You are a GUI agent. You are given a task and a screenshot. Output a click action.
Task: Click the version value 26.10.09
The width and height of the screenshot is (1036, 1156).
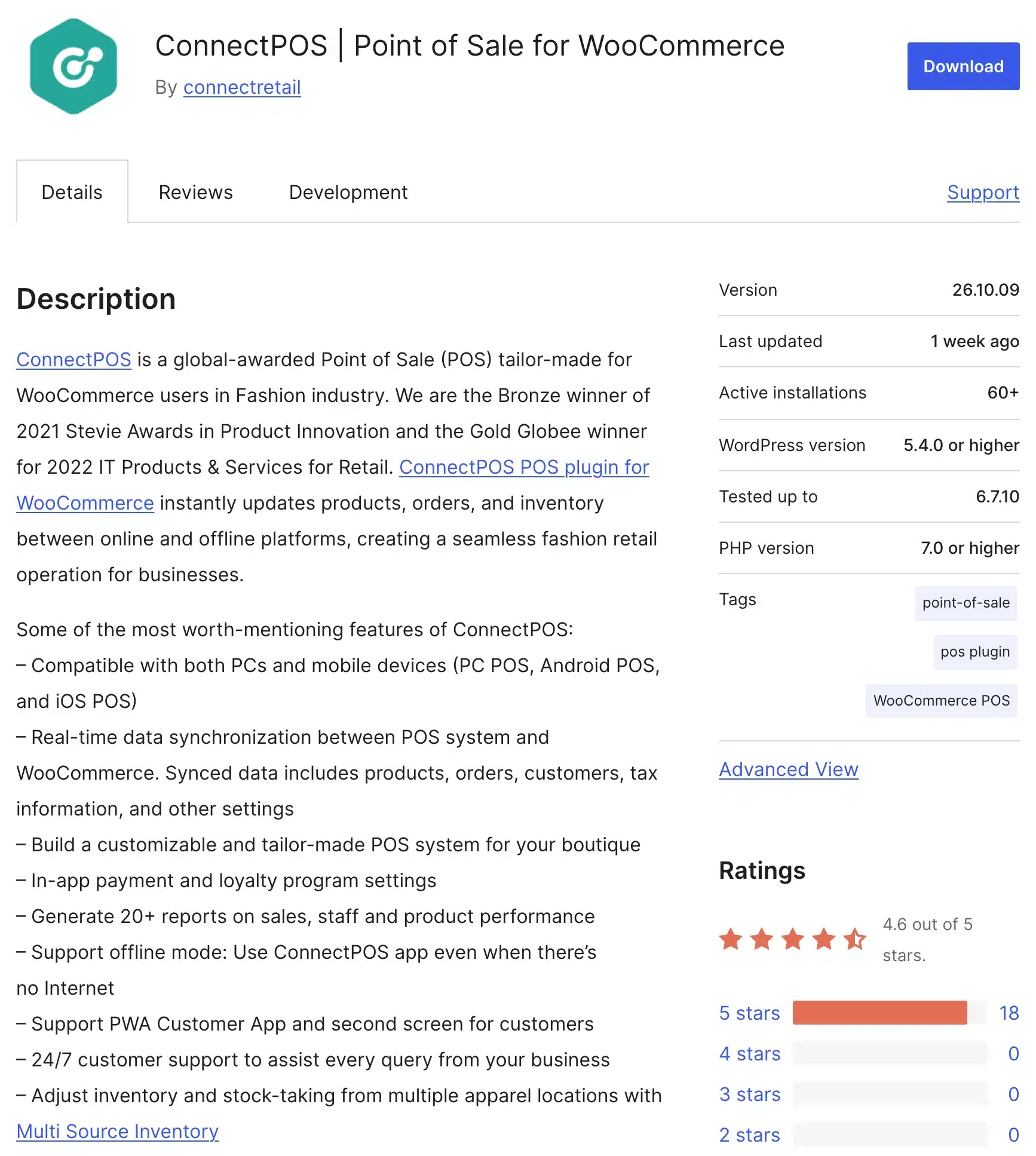point(986,290)
